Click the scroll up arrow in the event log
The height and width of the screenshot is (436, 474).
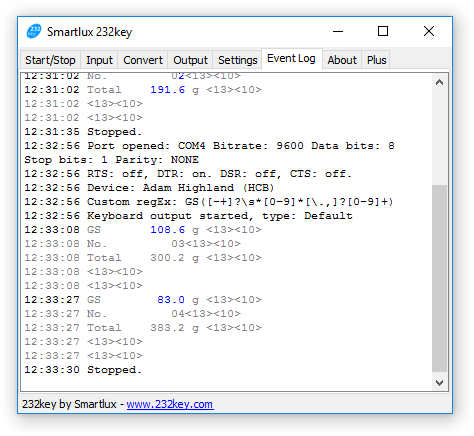pos(439,82)
